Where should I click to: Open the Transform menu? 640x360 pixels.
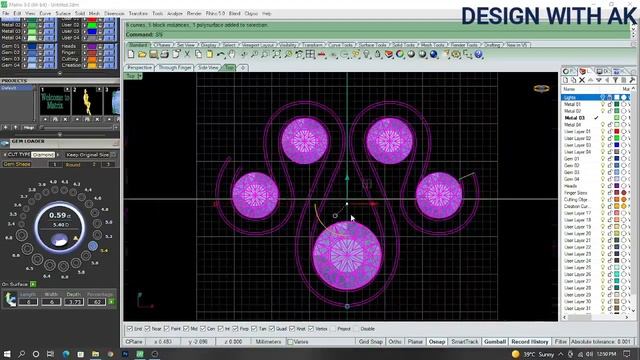tap(138, 13)
